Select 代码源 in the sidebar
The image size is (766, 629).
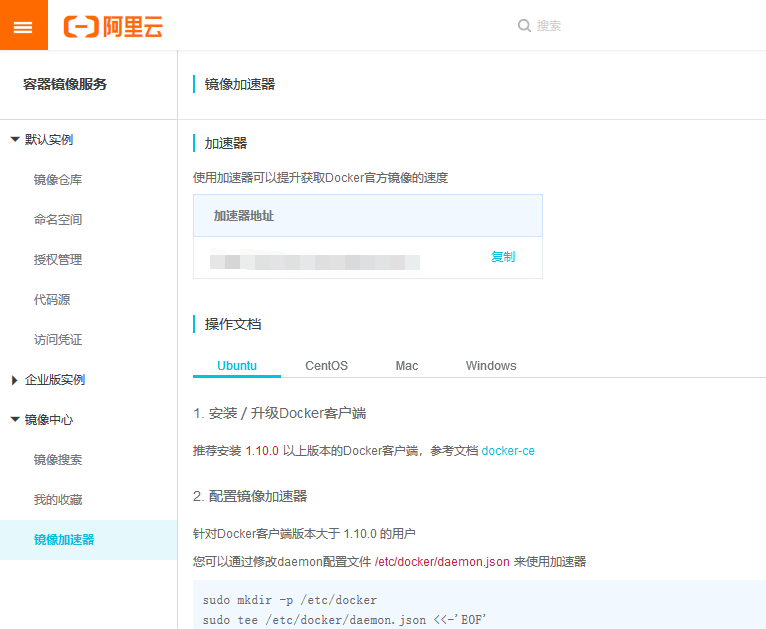(52, 300)
